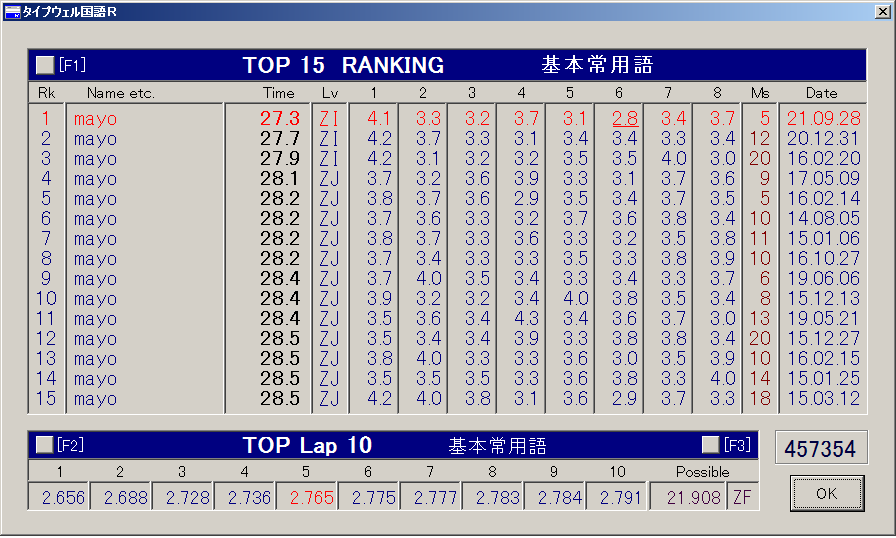This screenshot has width=896, height=538.
Task: Click the Ms column header
Action: click(x=760, y=93)
